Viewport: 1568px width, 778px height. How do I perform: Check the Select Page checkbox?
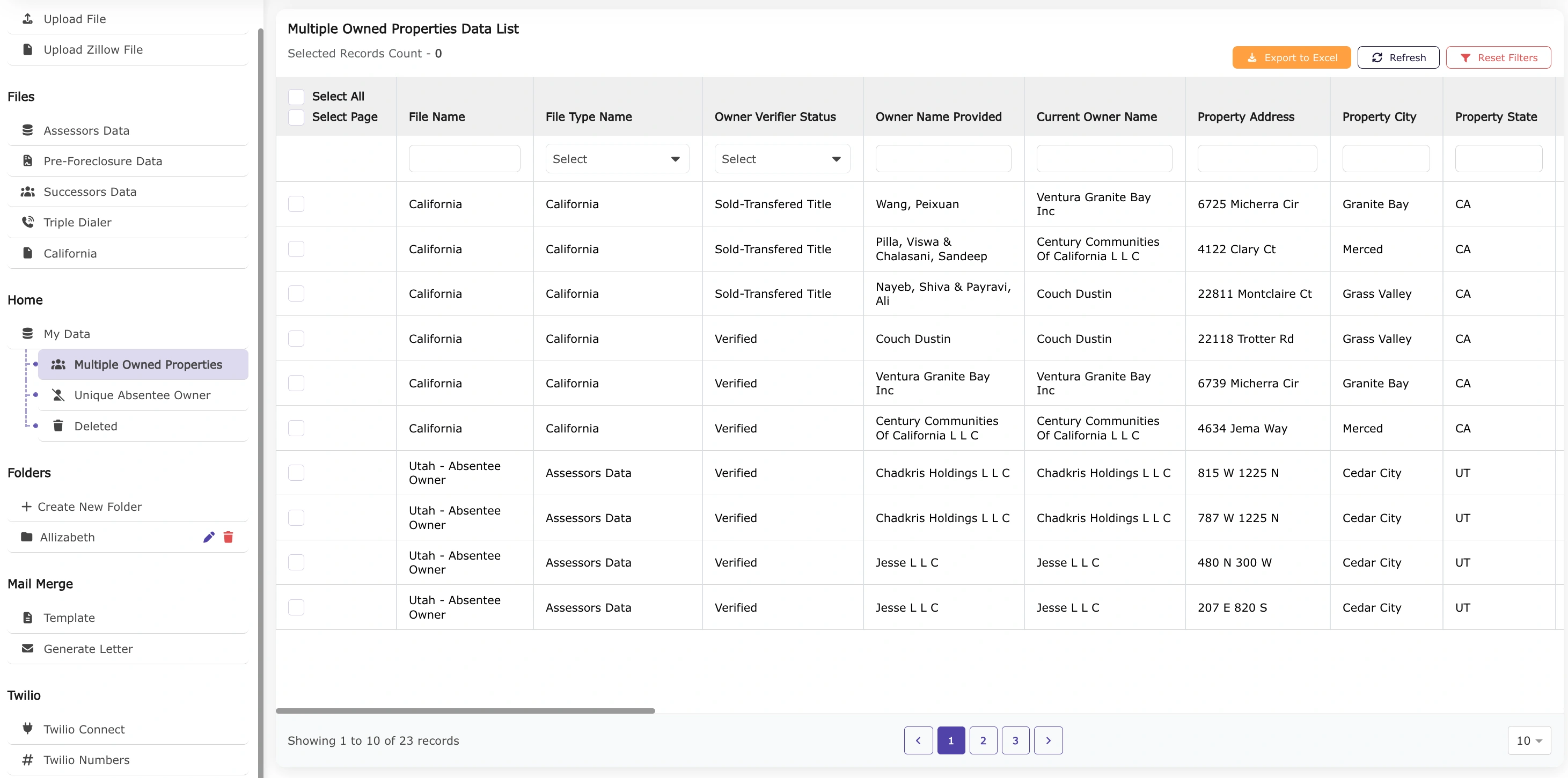click(296, 117)
